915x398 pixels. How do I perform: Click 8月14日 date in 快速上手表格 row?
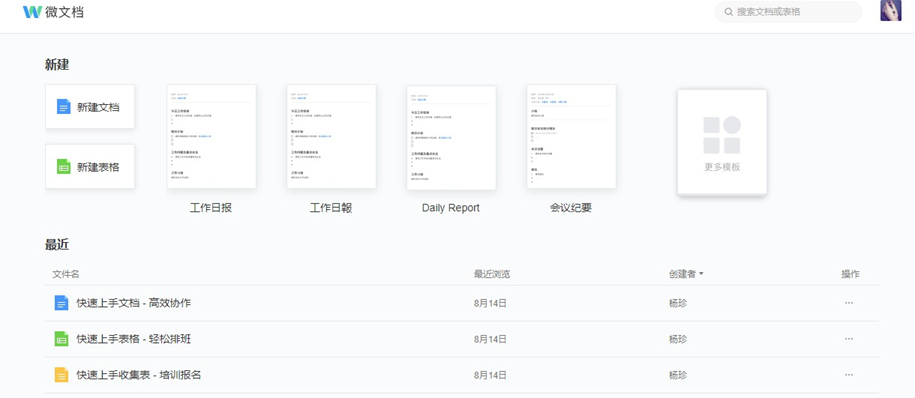click(x=490, y=338)
